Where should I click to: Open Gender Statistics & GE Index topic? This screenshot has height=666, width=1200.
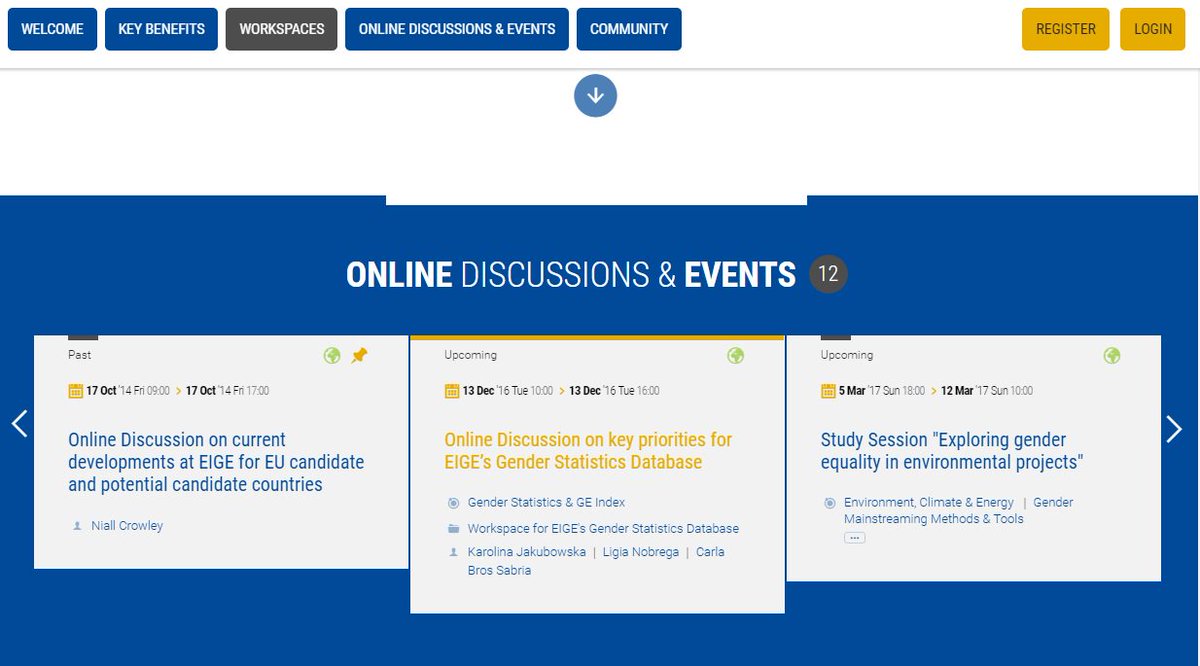[x=546, y=503]
